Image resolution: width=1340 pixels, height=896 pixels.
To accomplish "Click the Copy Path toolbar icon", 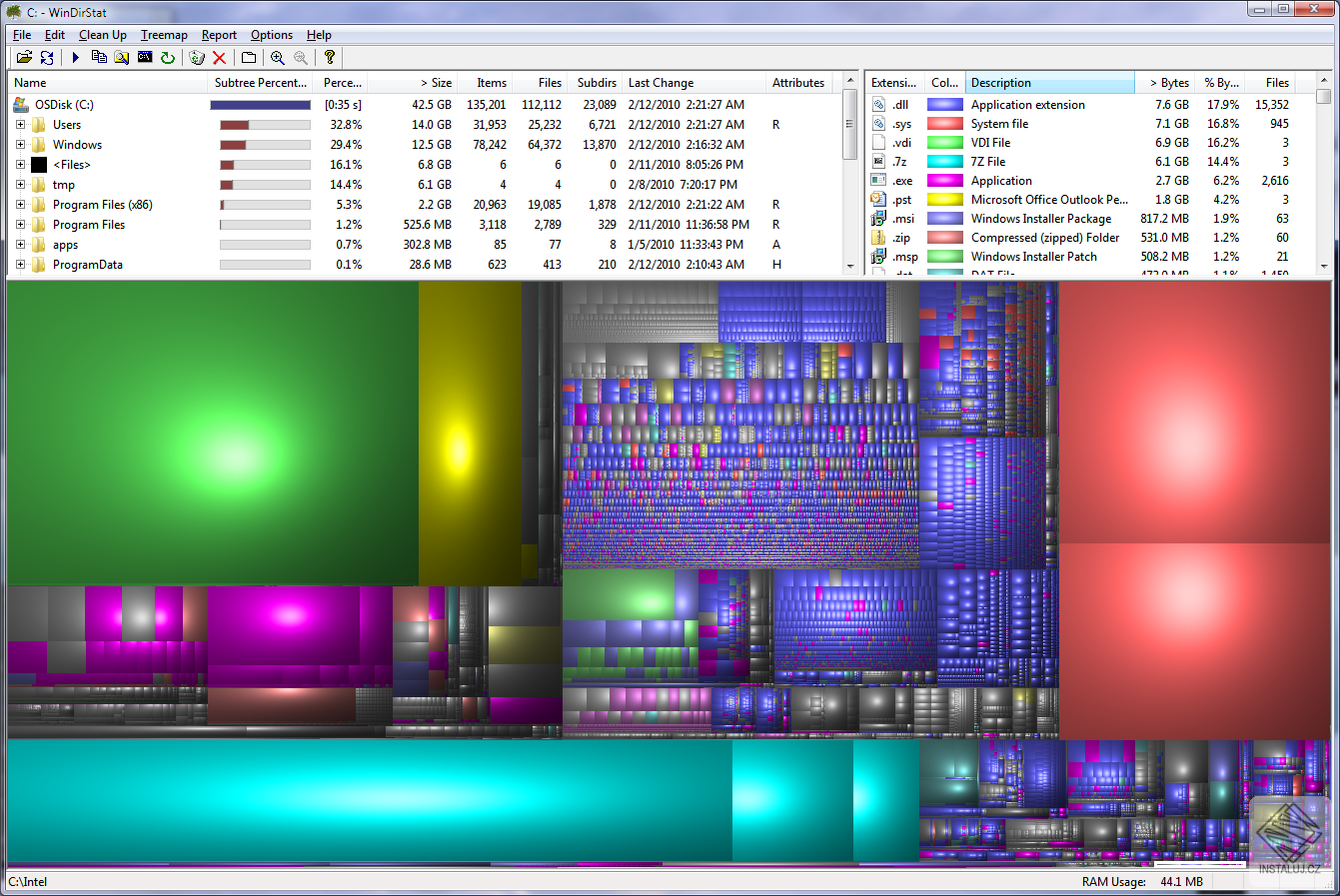I will (x=99, y=58).
